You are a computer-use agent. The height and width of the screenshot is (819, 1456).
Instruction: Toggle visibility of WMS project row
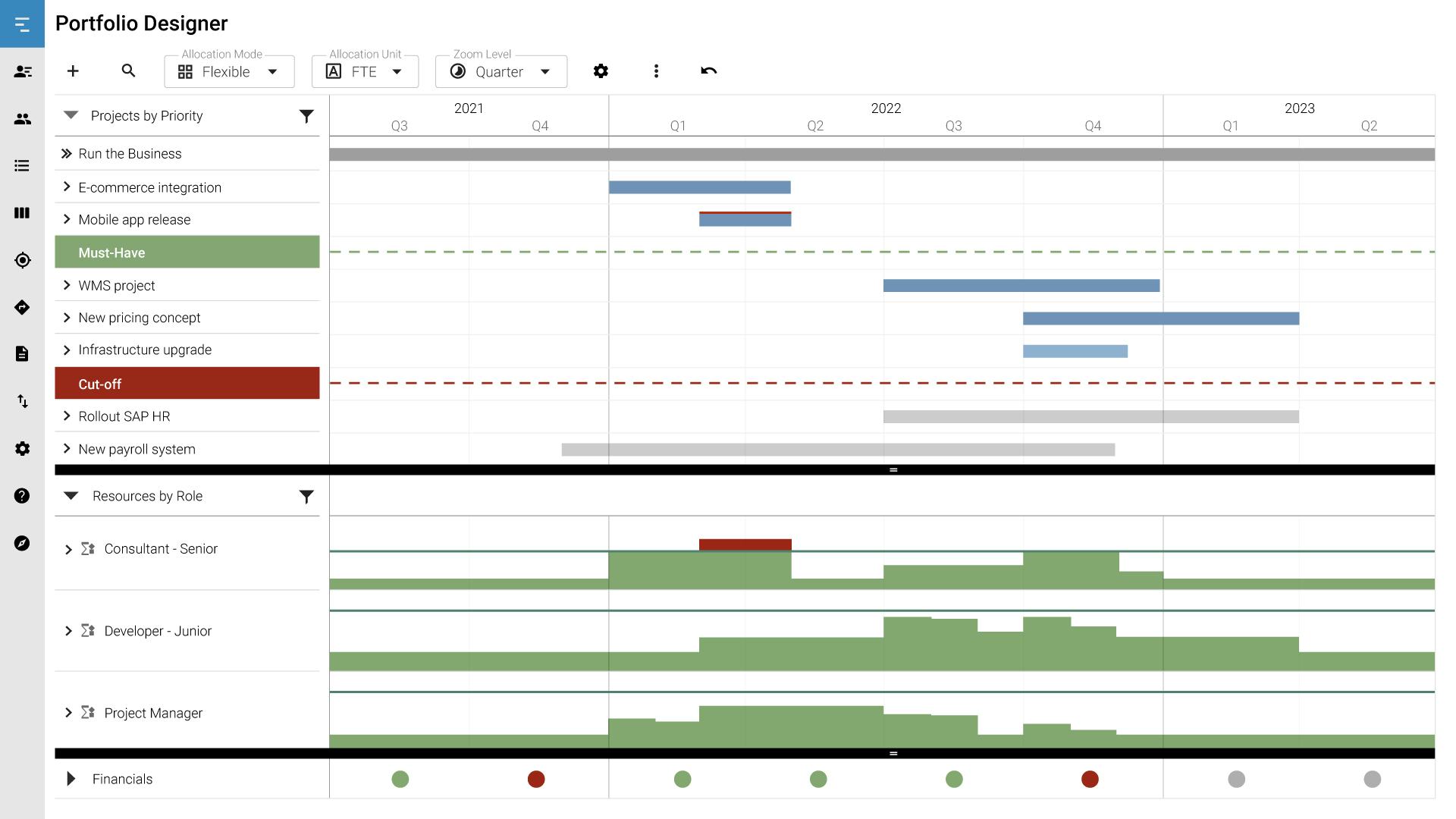pyautogui.click(x=66, y=285)
